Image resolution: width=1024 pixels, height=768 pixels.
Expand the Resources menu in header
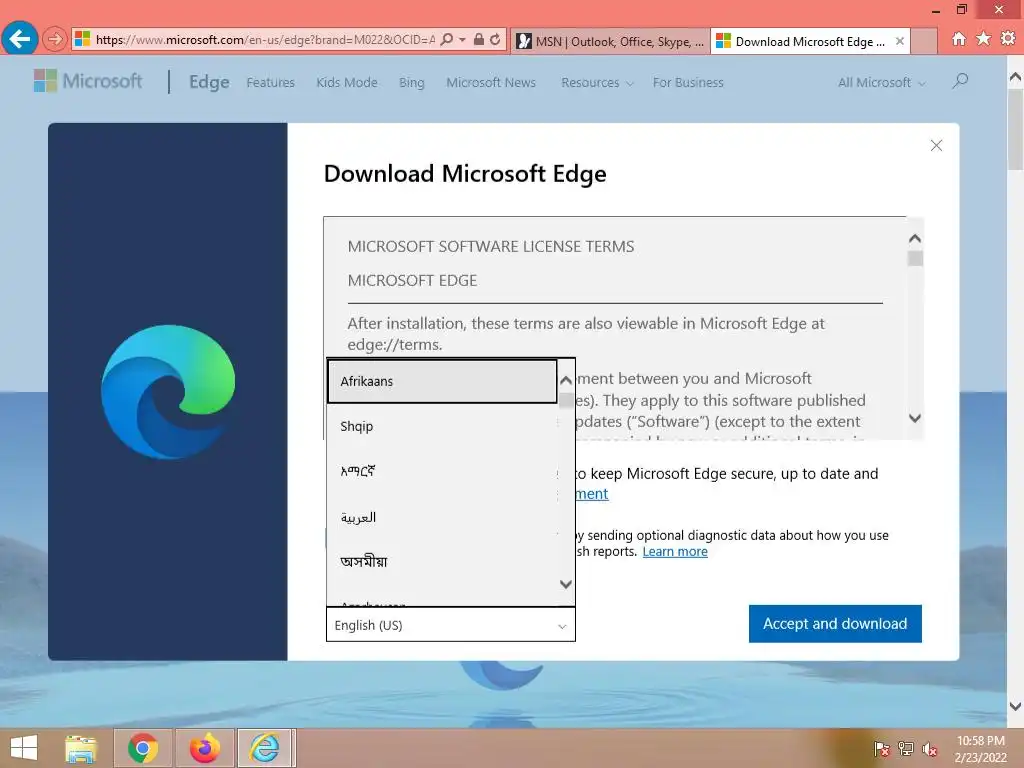click(x=597, y=83)
